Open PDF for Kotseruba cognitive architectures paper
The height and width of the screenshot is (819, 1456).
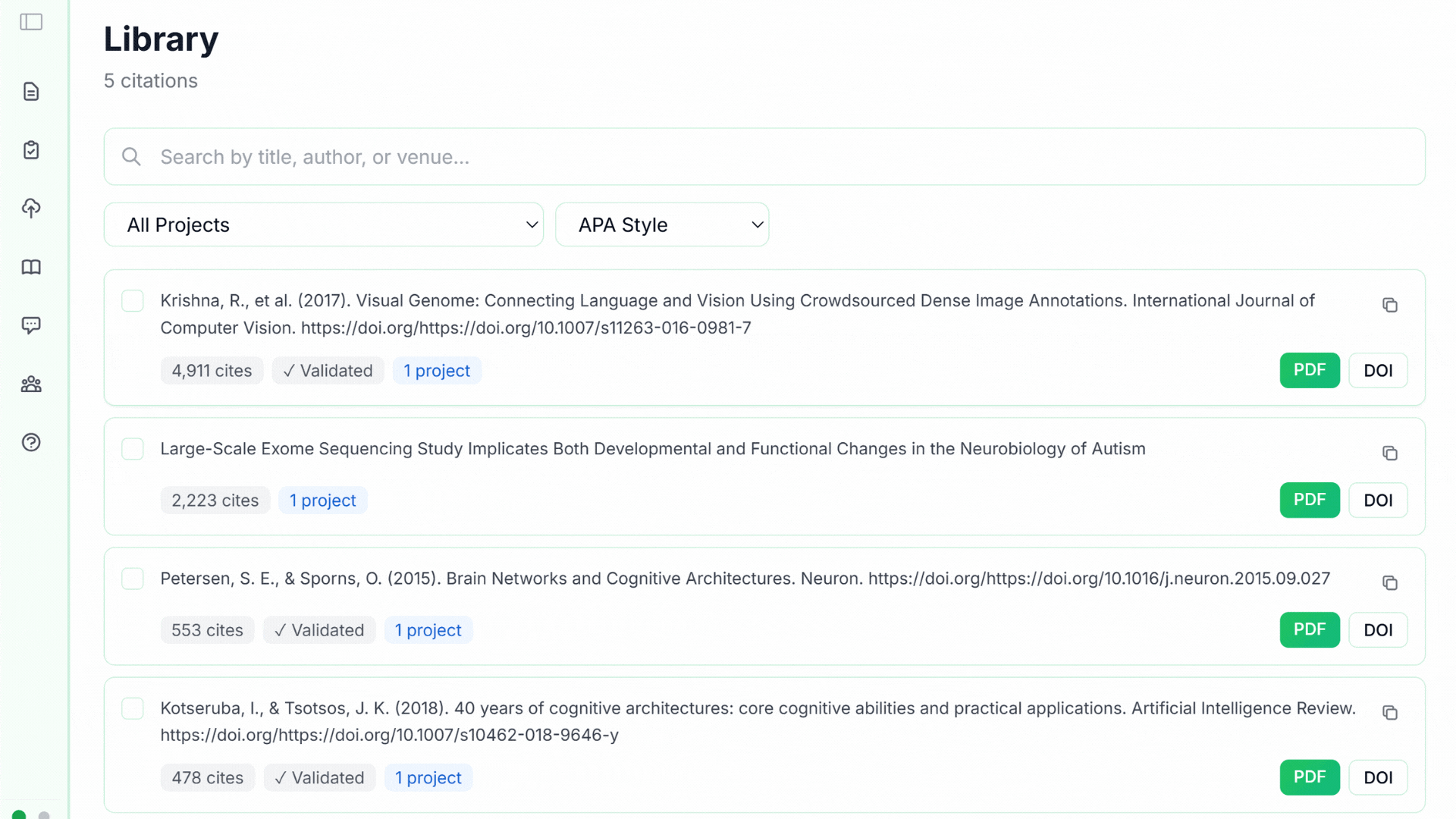(x=1310, y=777)
